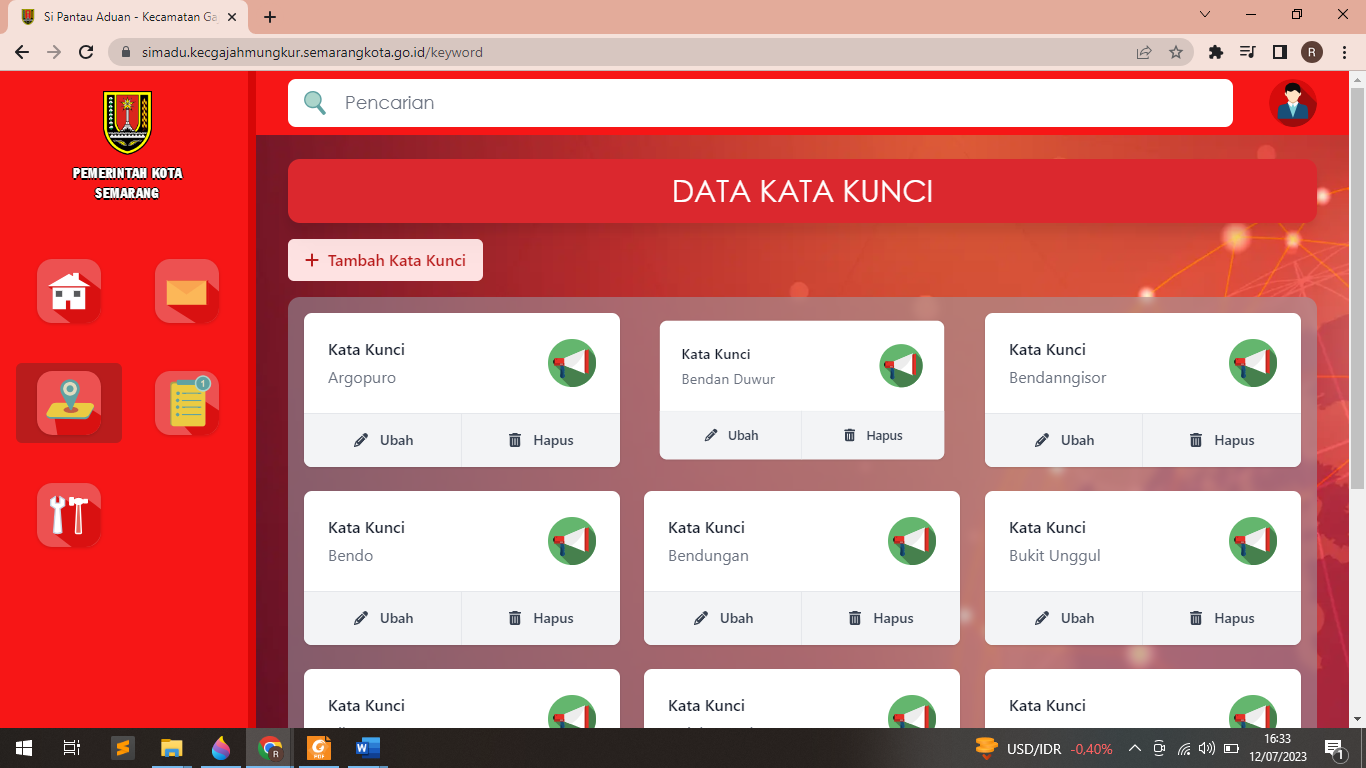The width and height of the screenshot is (1366, 768).
Task: Click the Pemerintah Kota Semarang logo
Action: pyautogui.click(x=128, y=122)
